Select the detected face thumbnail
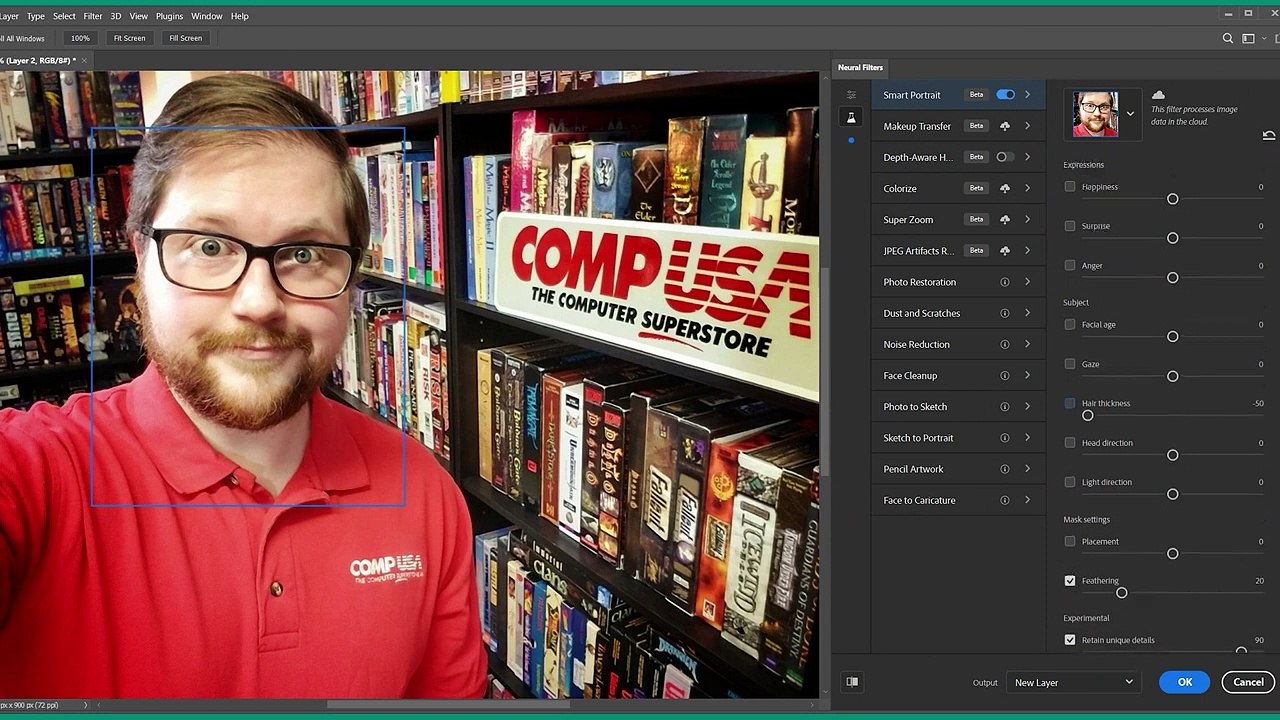Image resolution: width=1280 pixels, height=720 pixels. point(1096,114)
